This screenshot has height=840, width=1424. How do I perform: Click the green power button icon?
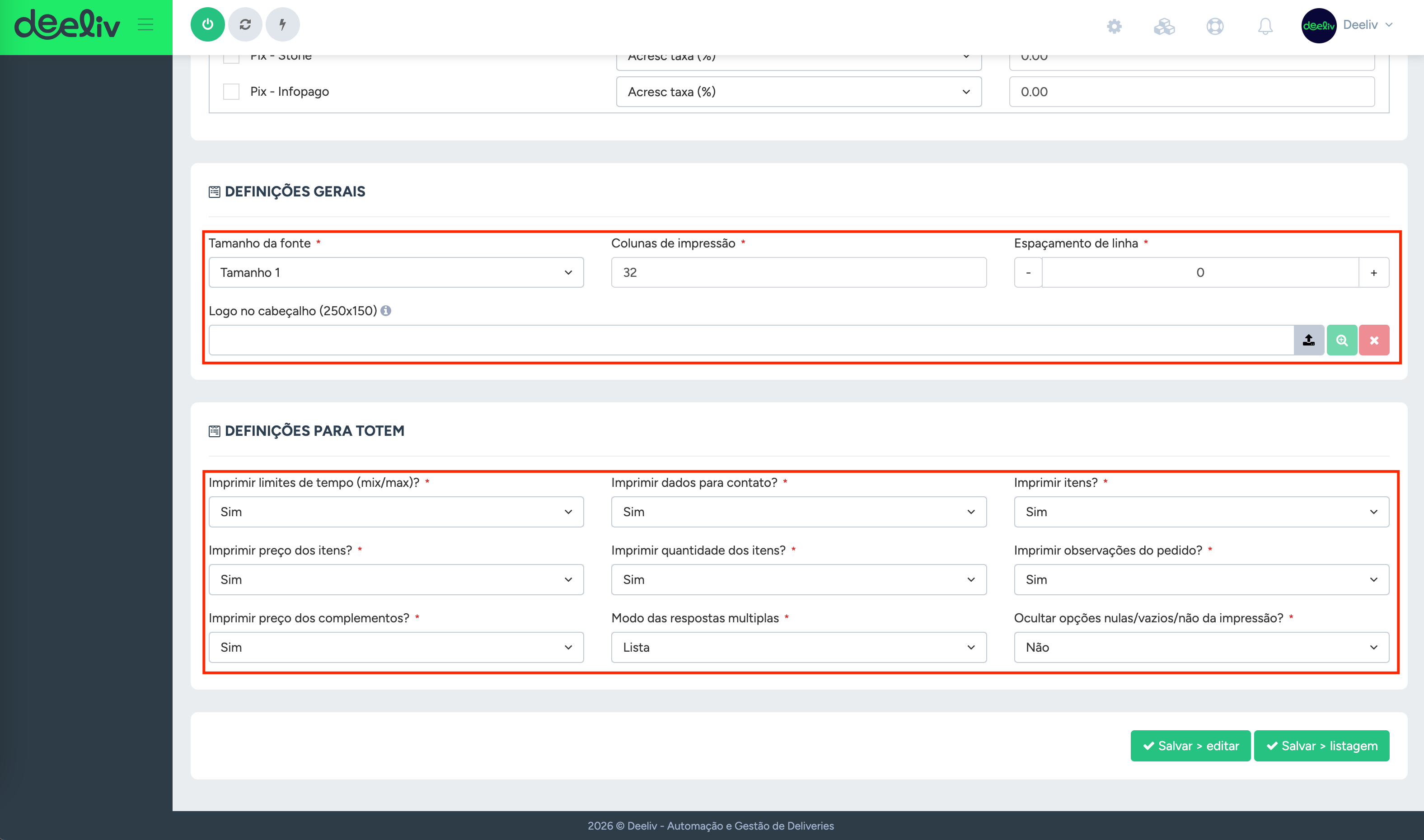point(207,24)
